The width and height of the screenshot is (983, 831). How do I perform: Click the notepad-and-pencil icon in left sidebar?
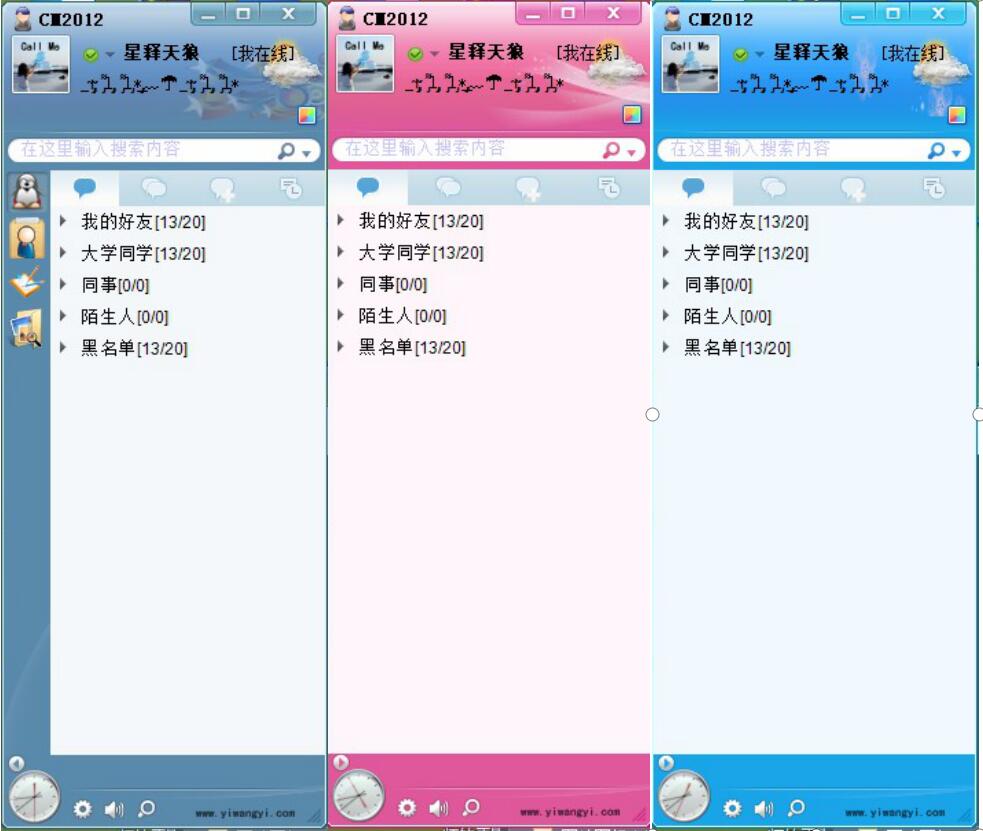pyautogui.click(x=27, y=283)
